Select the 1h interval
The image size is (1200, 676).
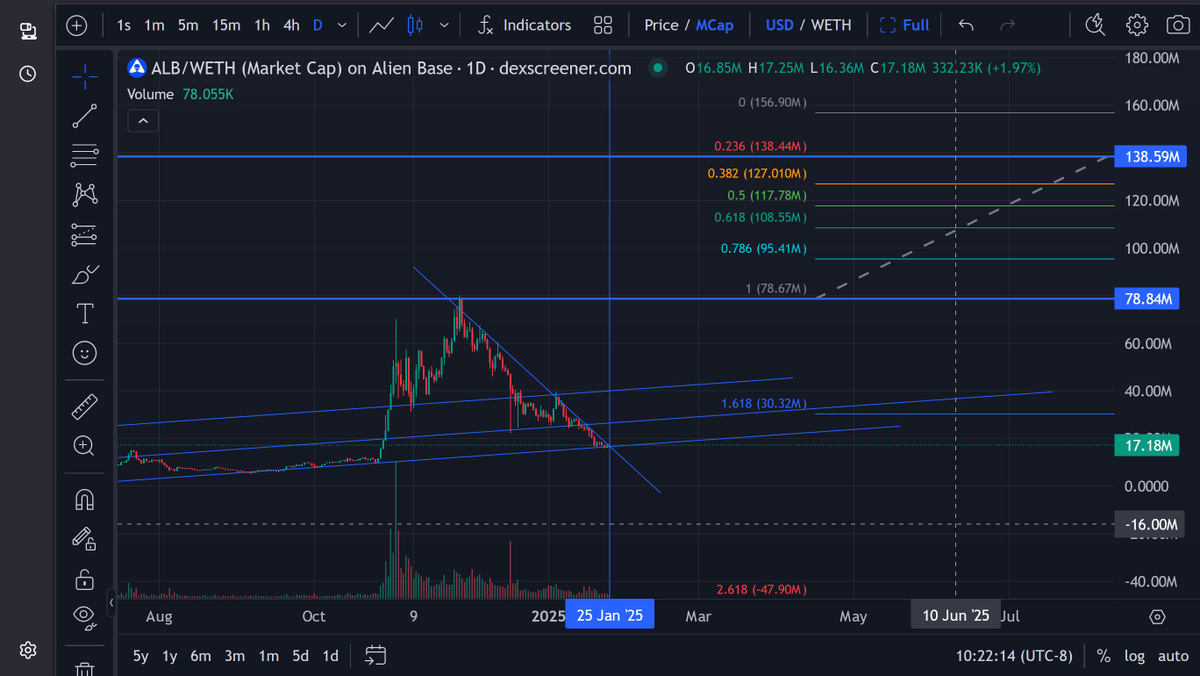click(x=261, y=25)
